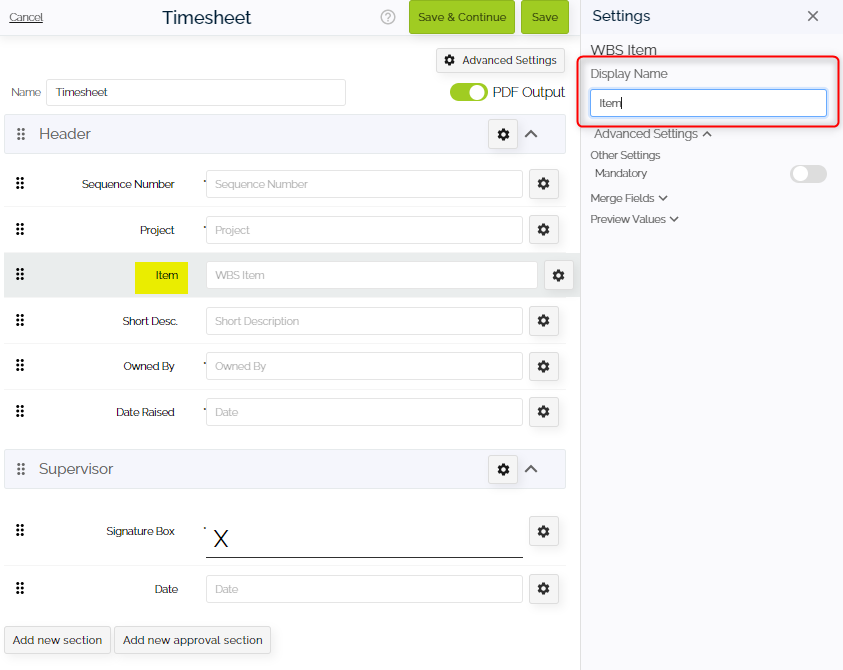Click the green Save button
The width and height of the screenshot is (843, 670).
[545, 17]
